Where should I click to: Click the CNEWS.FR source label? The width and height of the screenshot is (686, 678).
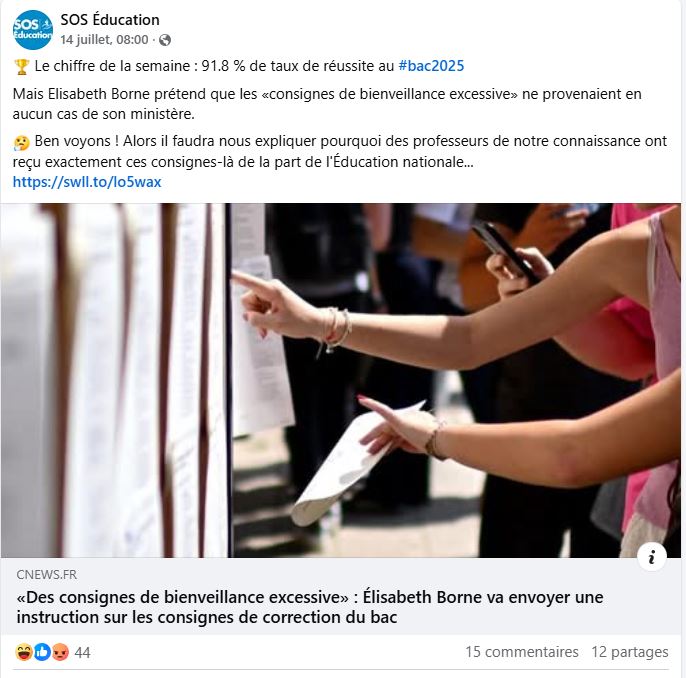(x=47, y=575)
